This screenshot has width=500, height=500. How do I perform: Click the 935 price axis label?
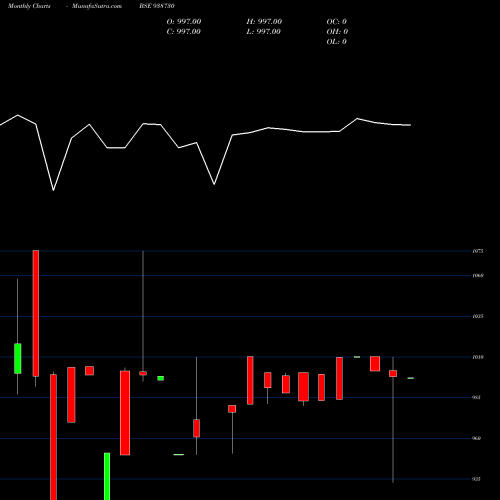477,479
